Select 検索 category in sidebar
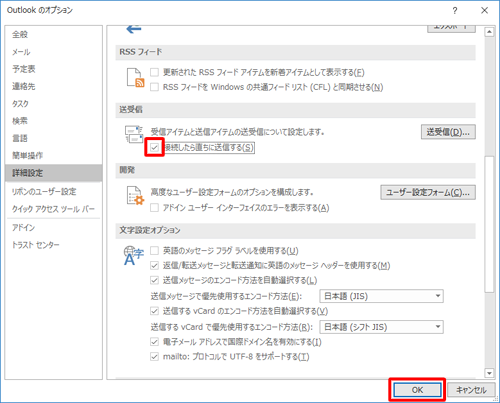This screenshot has height=403, width=500. coord(54,121)
